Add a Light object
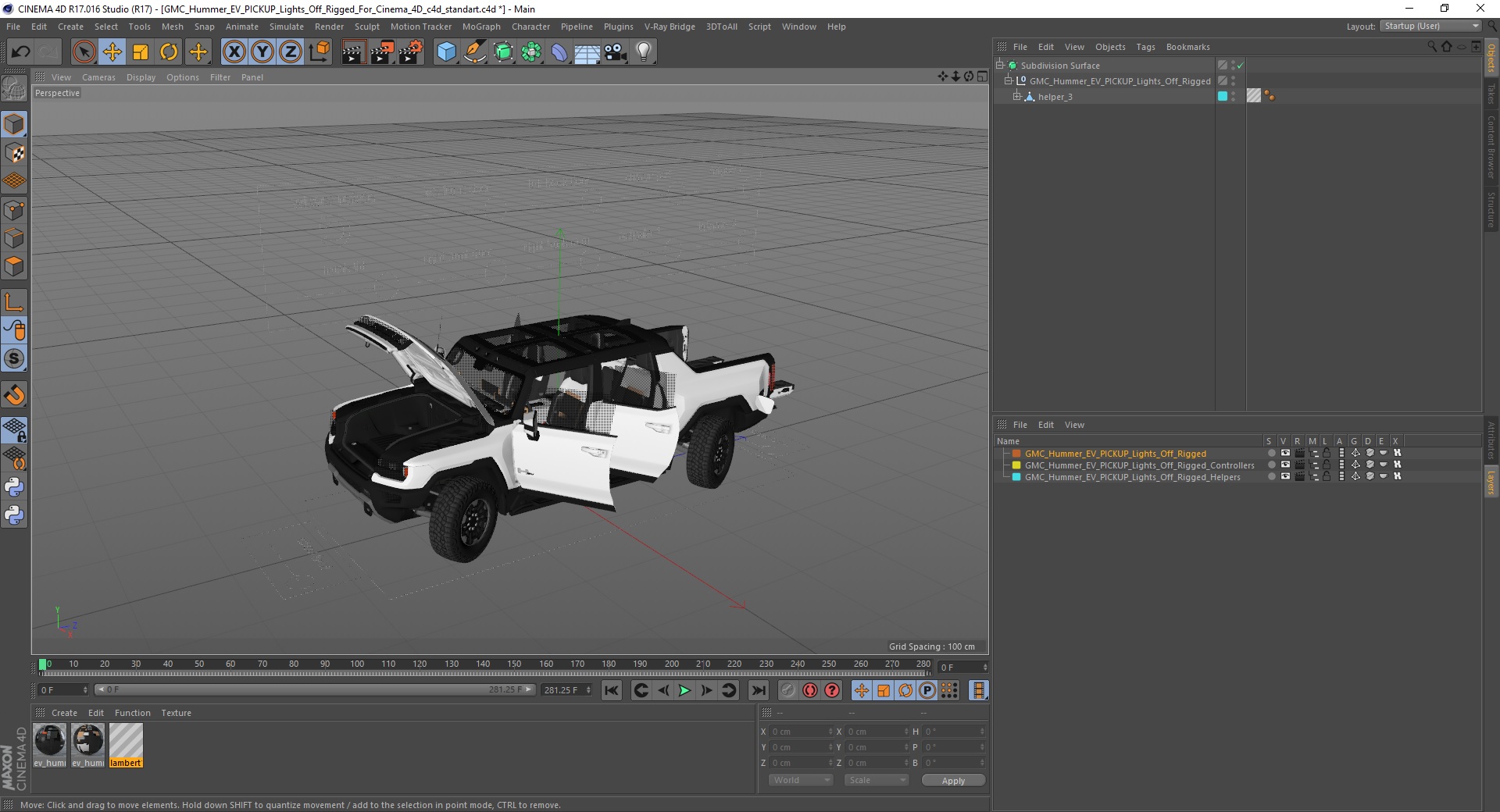This screenshot has width=1500, height=812. pyautogui.click(x=644, y=52)
